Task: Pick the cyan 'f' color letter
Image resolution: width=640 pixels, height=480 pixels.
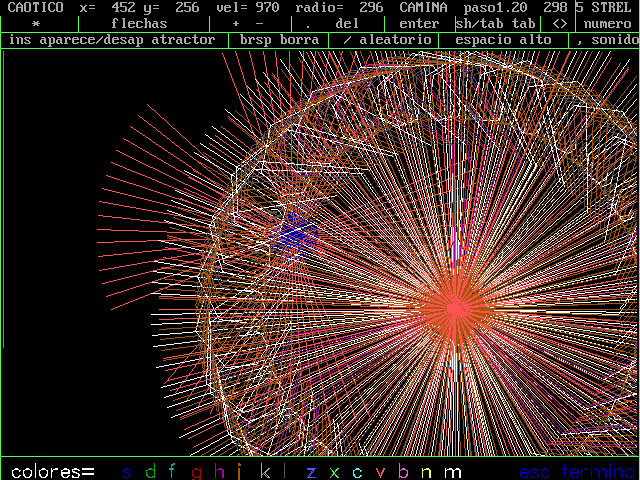Action: tap(172, 471)
